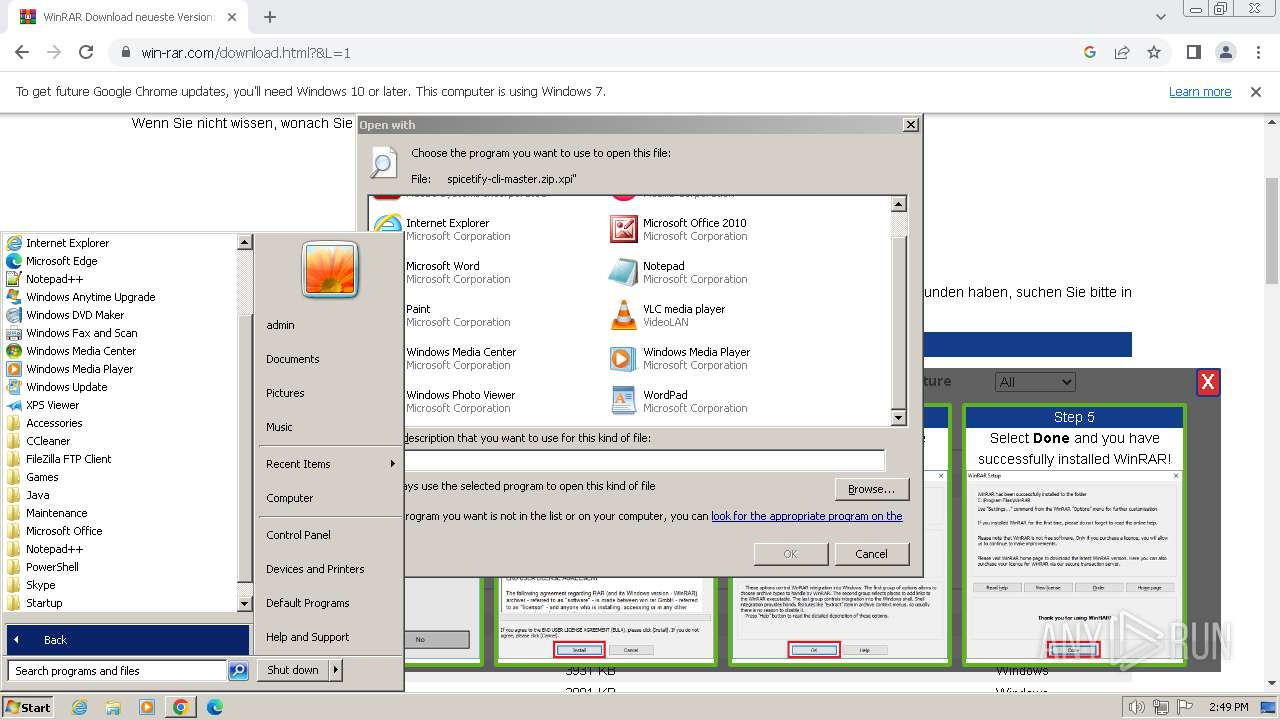
Task: Click 'look for the appropriate program' link
Action: tap(807, 516)
